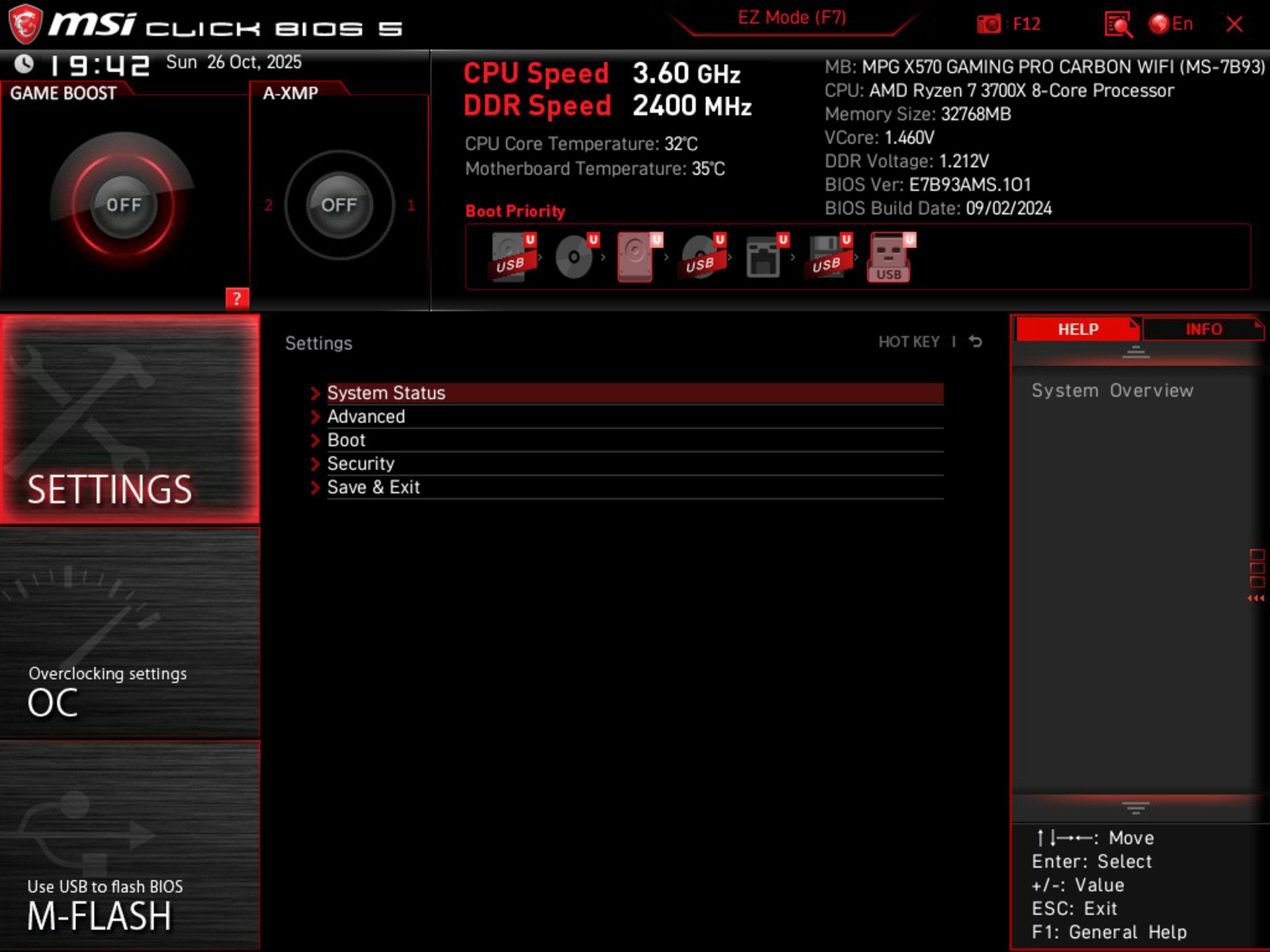Expand the System Status entry
The width and height of the screenshot is (1270, 952).
pyautogui.click(x=386, y=393)
